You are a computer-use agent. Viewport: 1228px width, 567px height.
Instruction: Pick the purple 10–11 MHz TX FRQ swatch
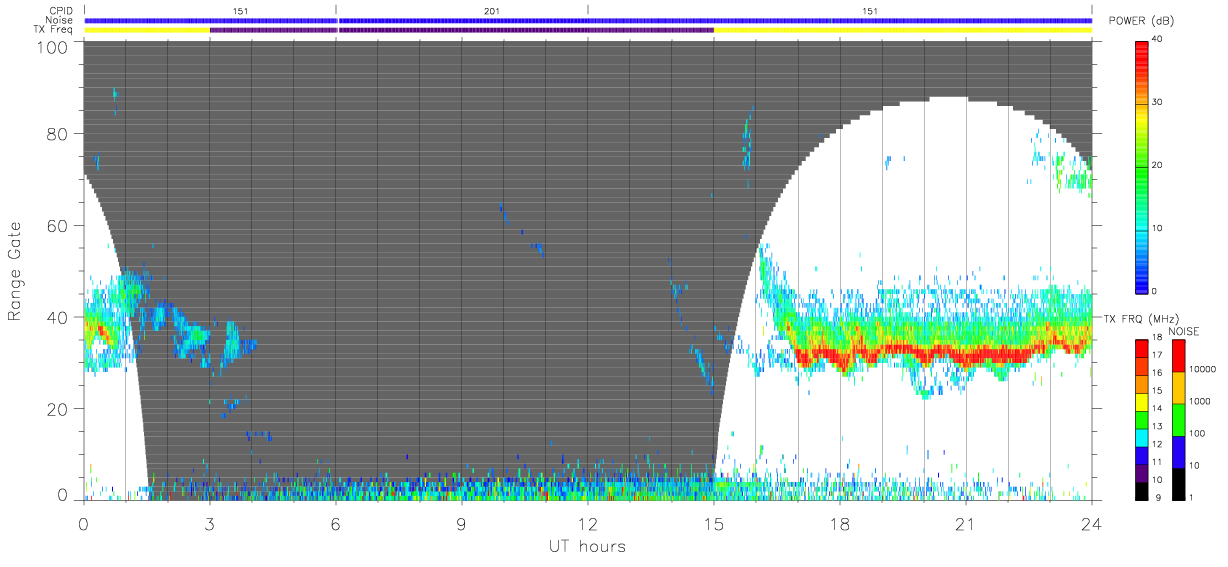tap(1142, 471)
